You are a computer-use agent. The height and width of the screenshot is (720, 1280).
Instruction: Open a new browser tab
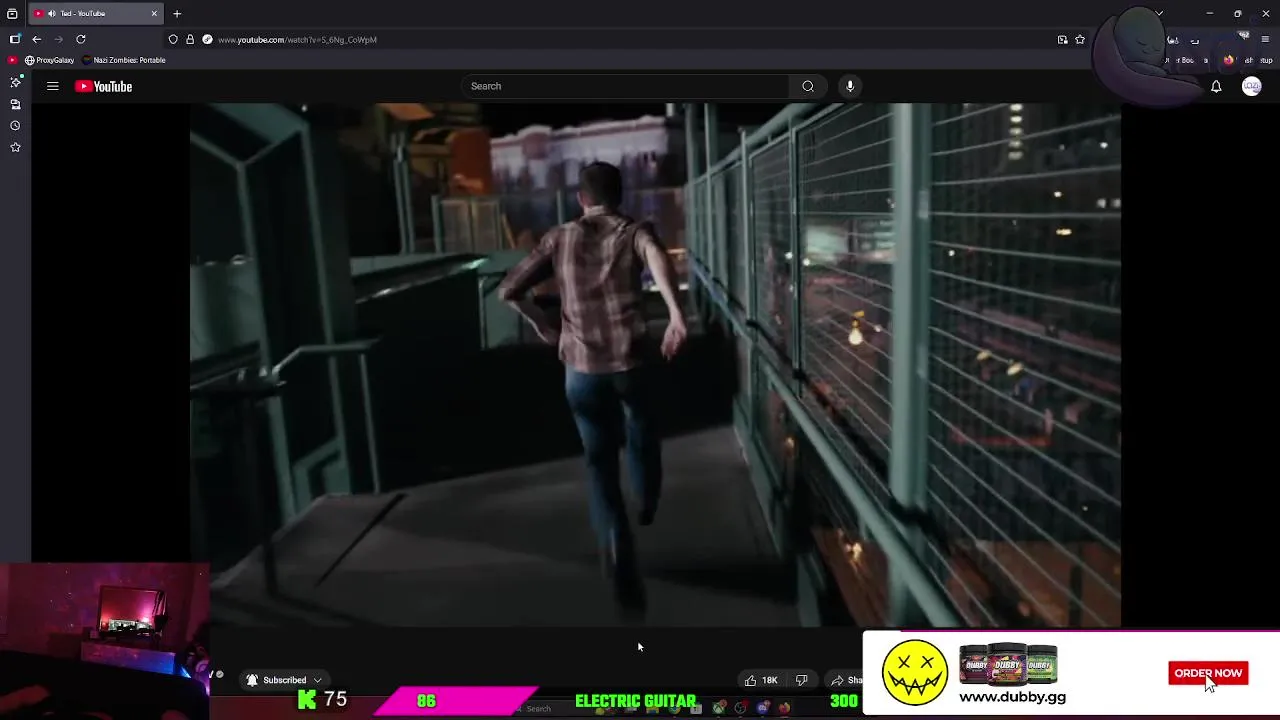point(177,13)
